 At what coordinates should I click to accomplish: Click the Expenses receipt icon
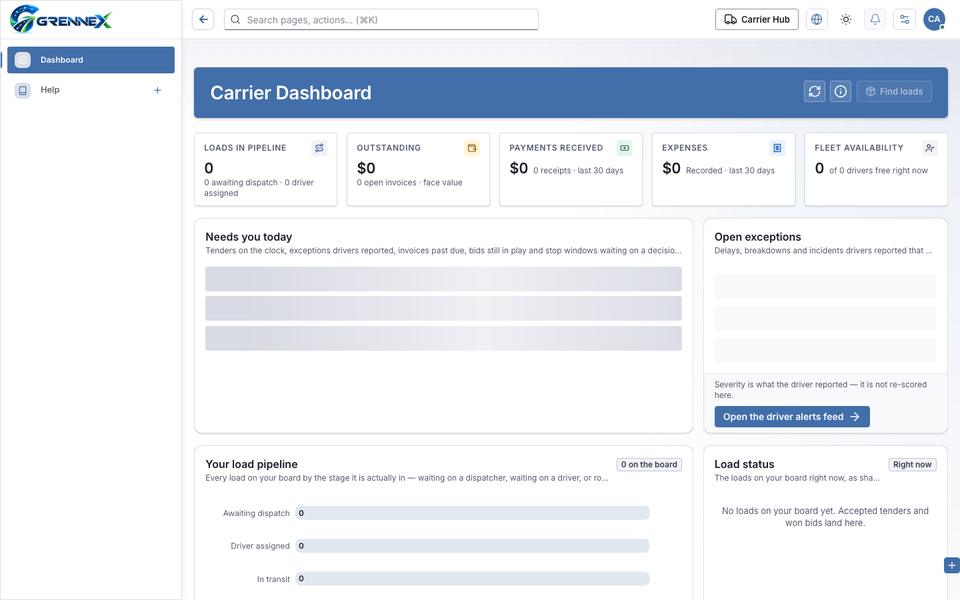(777, 148)
